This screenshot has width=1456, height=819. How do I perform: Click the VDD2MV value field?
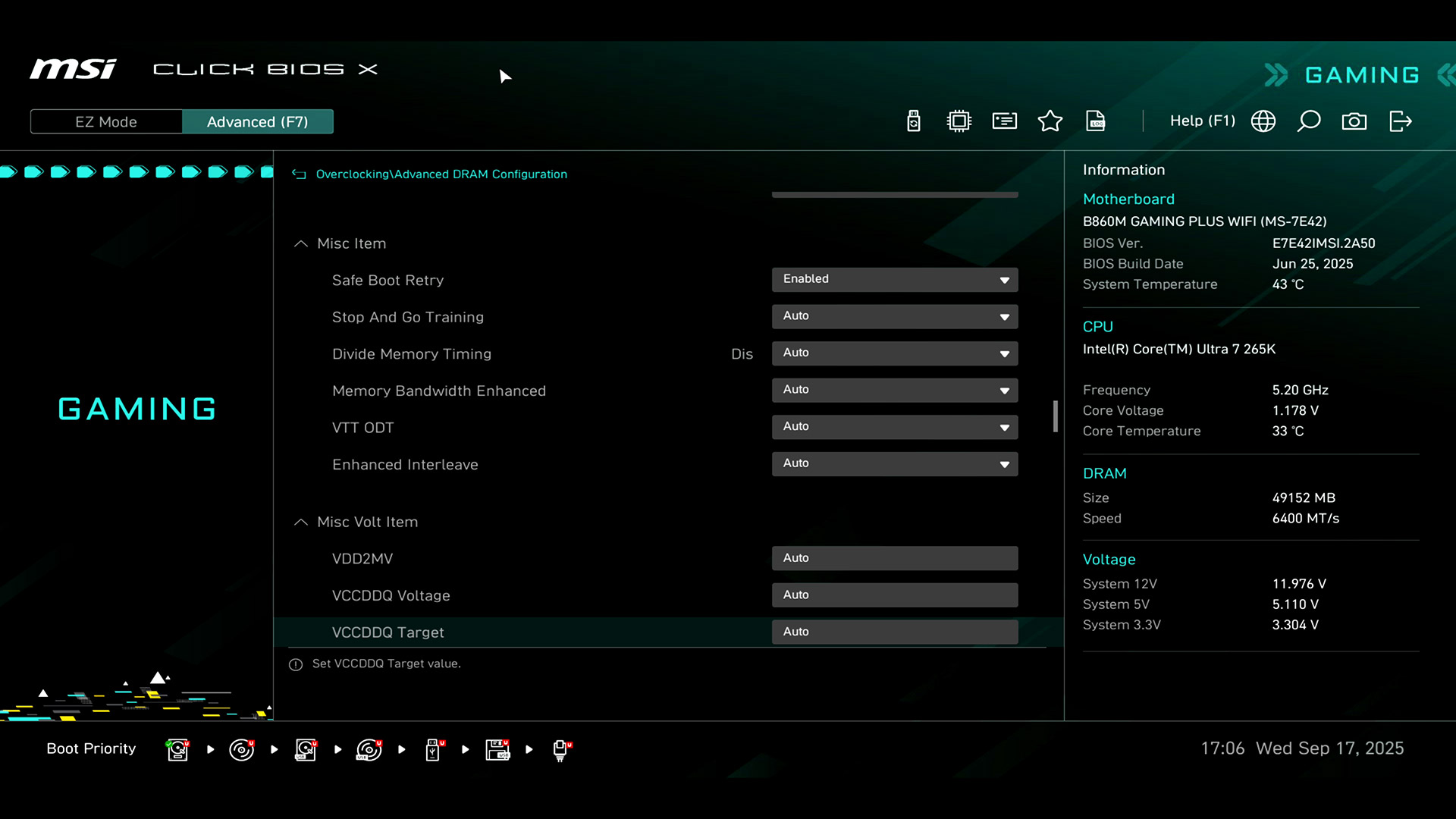894,558
